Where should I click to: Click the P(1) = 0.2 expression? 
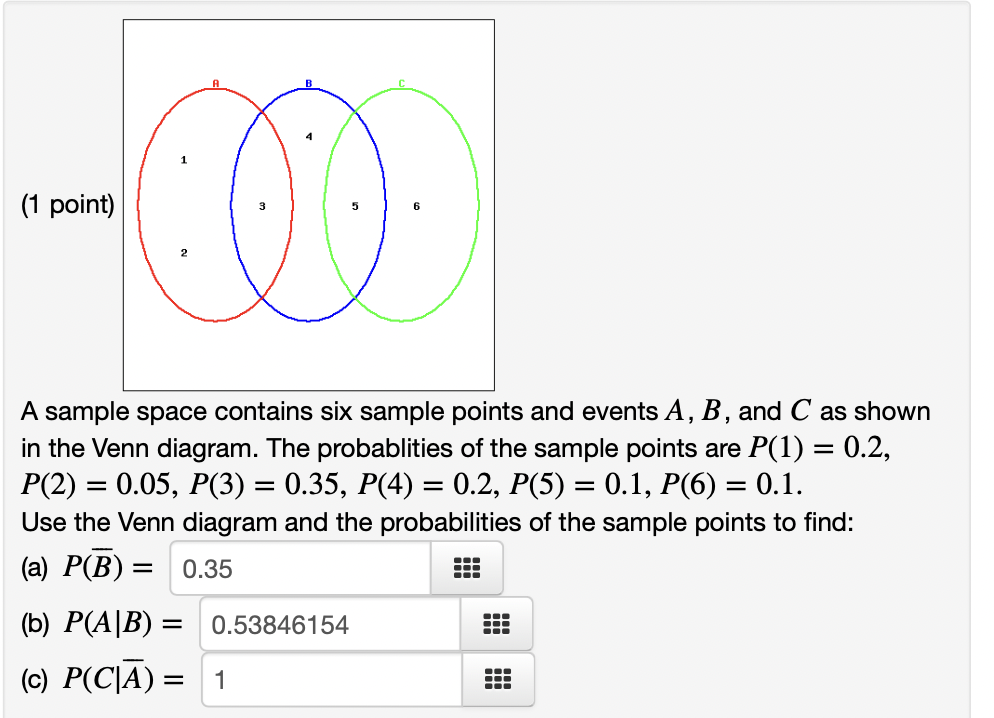tap(816, 447)
